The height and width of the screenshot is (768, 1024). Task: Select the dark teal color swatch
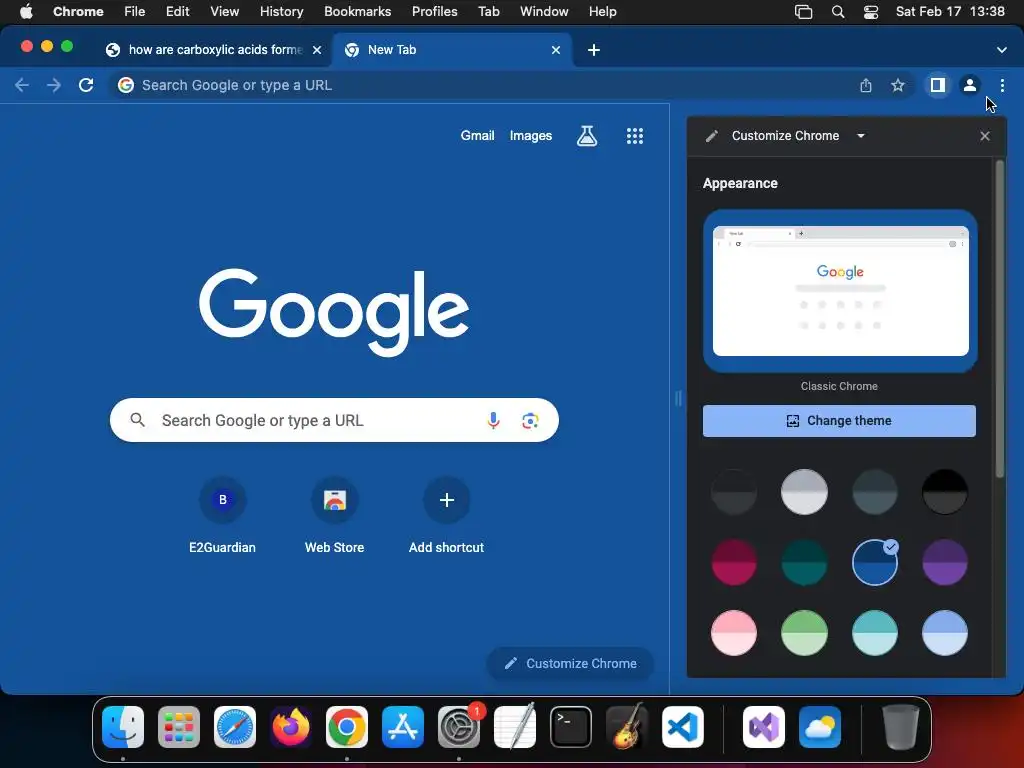pyautogui.click(x=805, y=562)
